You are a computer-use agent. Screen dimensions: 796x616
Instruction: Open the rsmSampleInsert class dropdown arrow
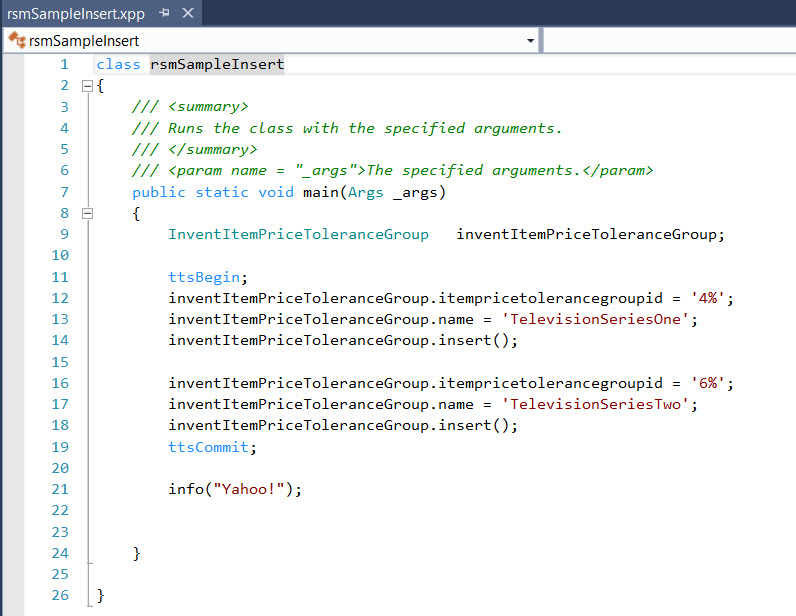(530, 41)
